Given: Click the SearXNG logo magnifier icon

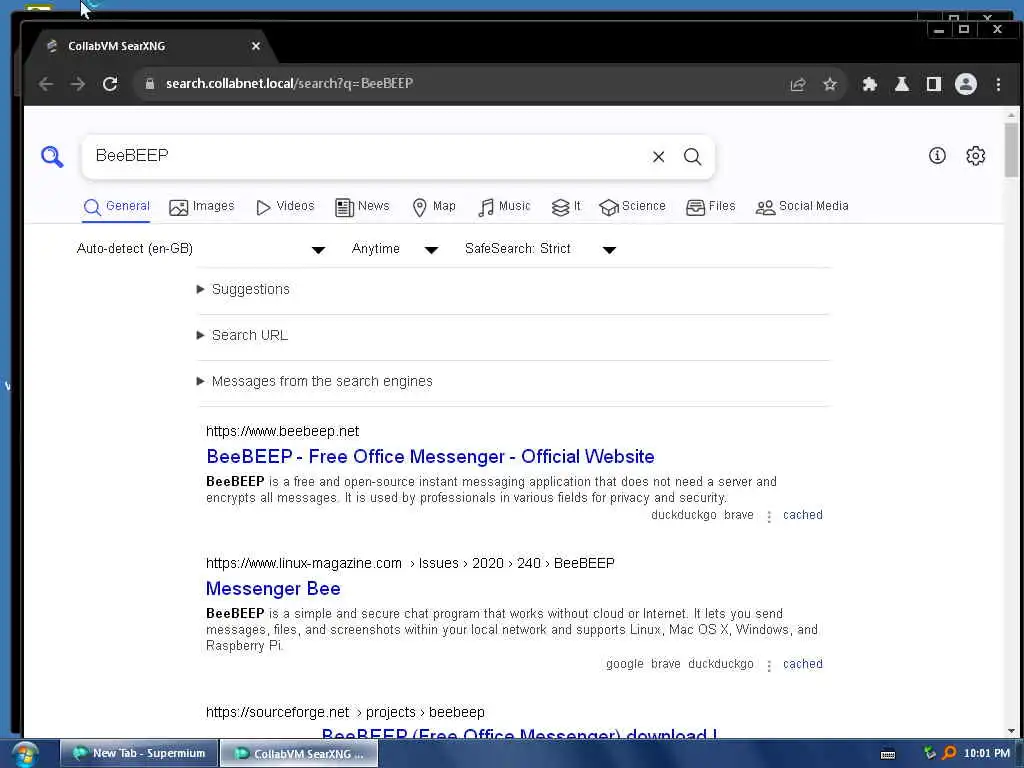Looking at the screenshot, I should [52, 157].
